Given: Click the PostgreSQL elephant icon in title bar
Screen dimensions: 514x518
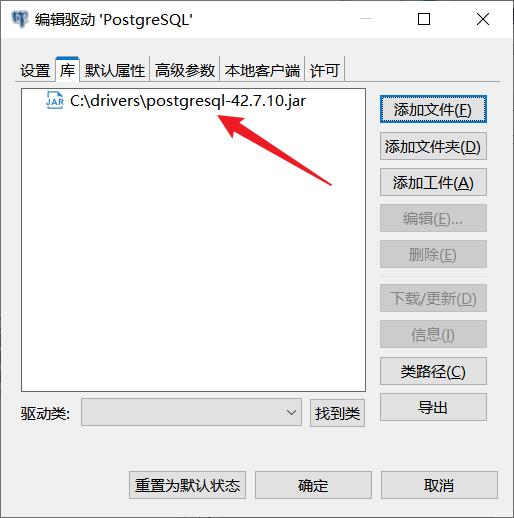Looking at the screenshot, I should [x=20, y=19].
